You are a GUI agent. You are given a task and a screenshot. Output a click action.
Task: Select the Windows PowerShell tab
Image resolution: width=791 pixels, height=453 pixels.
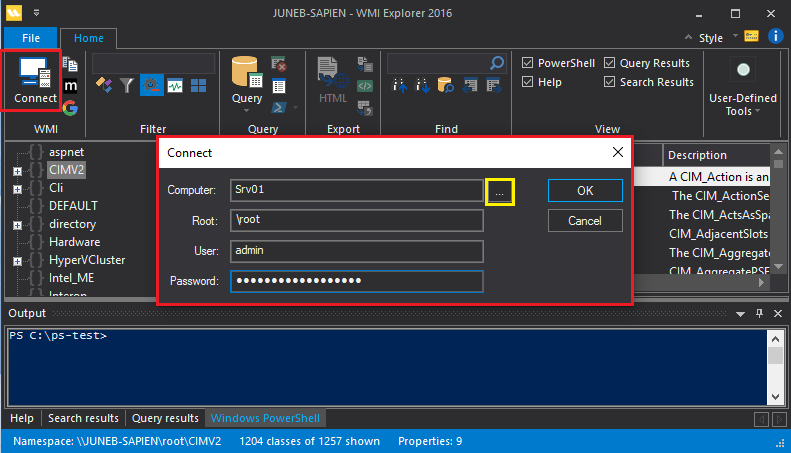[265, 418]
